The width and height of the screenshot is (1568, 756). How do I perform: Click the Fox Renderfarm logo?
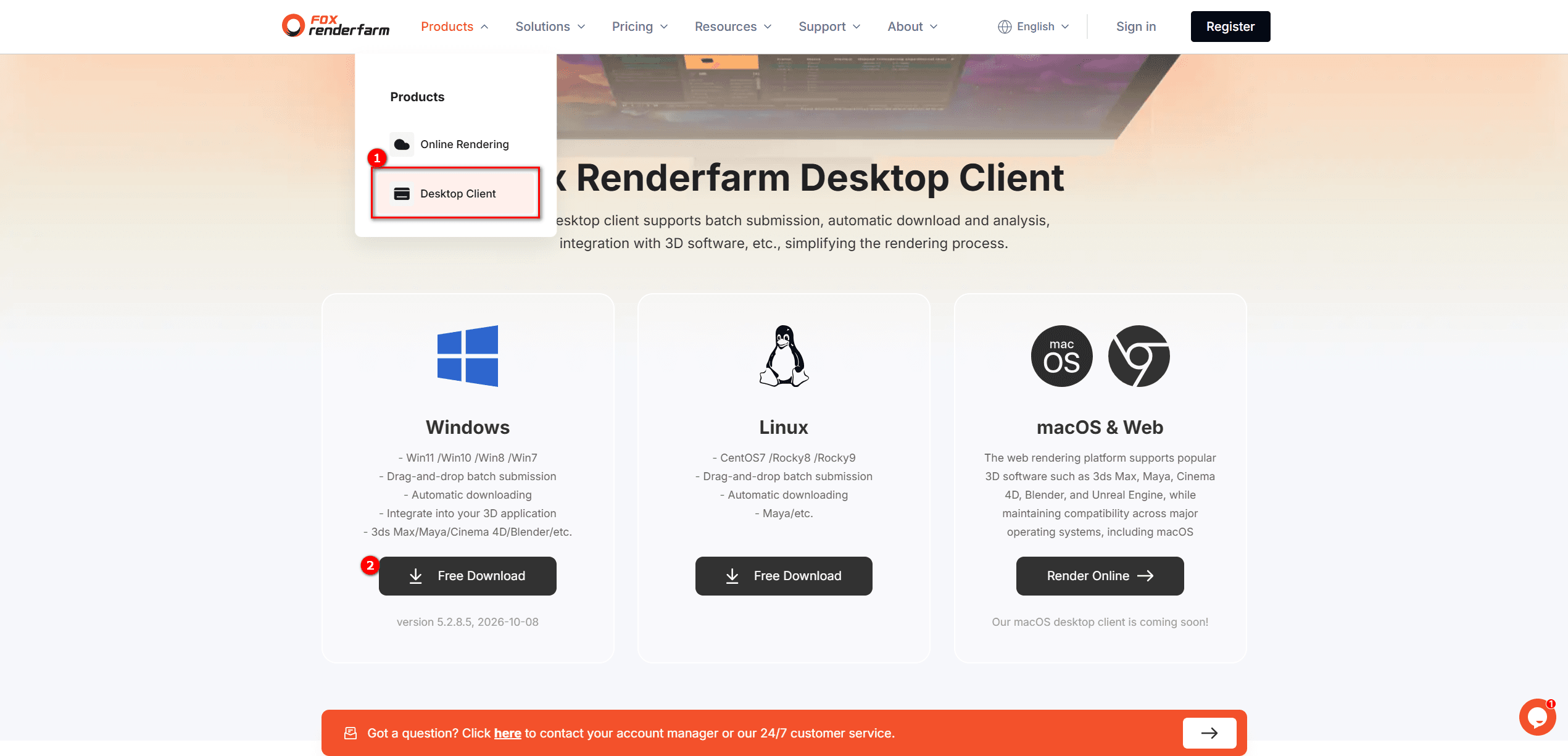tap(336, 26)
